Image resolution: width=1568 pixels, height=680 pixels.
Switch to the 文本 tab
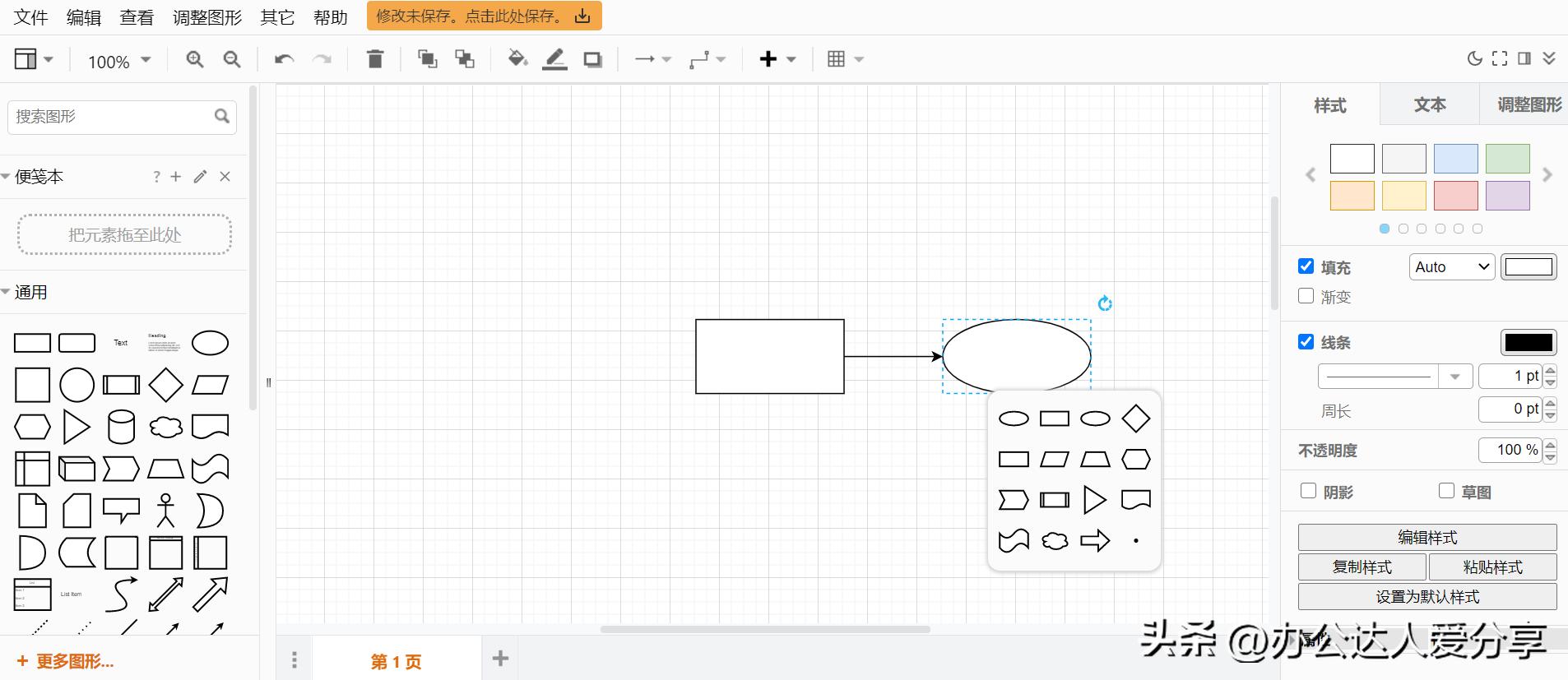pyautogui.click(x=1429, y=105)
